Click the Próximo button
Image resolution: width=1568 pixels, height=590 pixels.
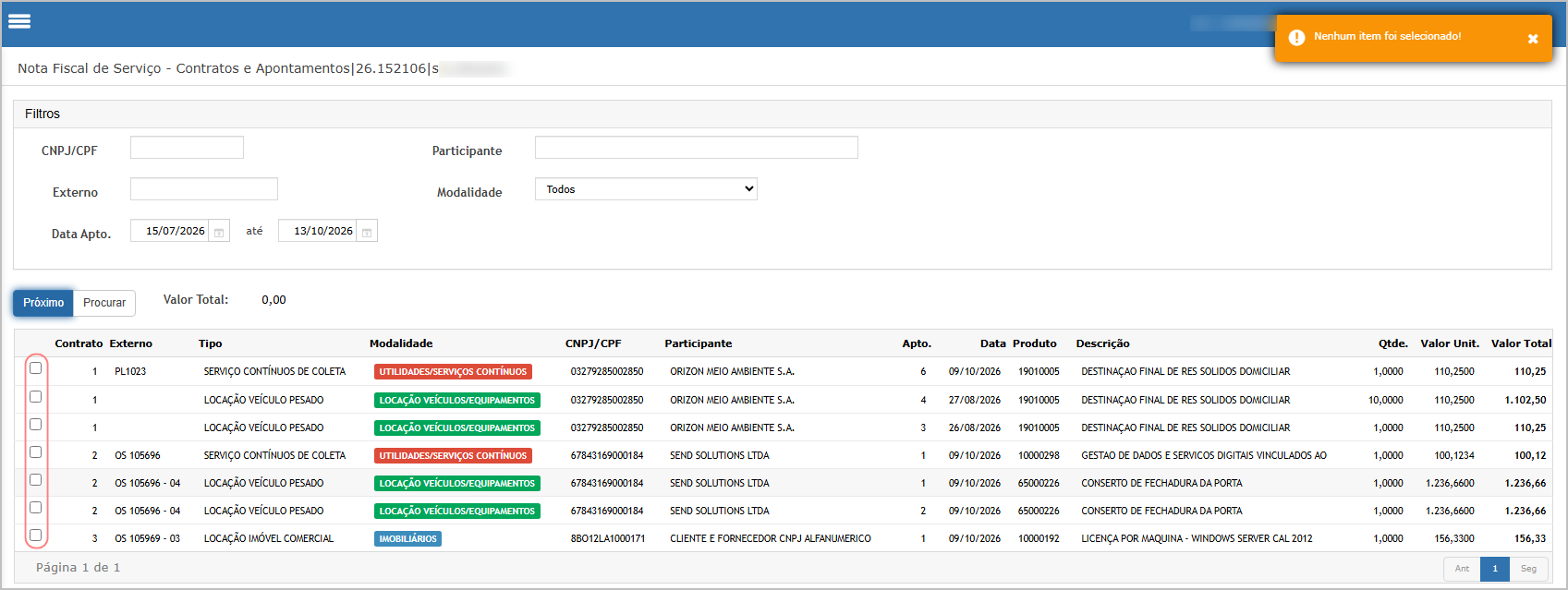click(43, 303)
